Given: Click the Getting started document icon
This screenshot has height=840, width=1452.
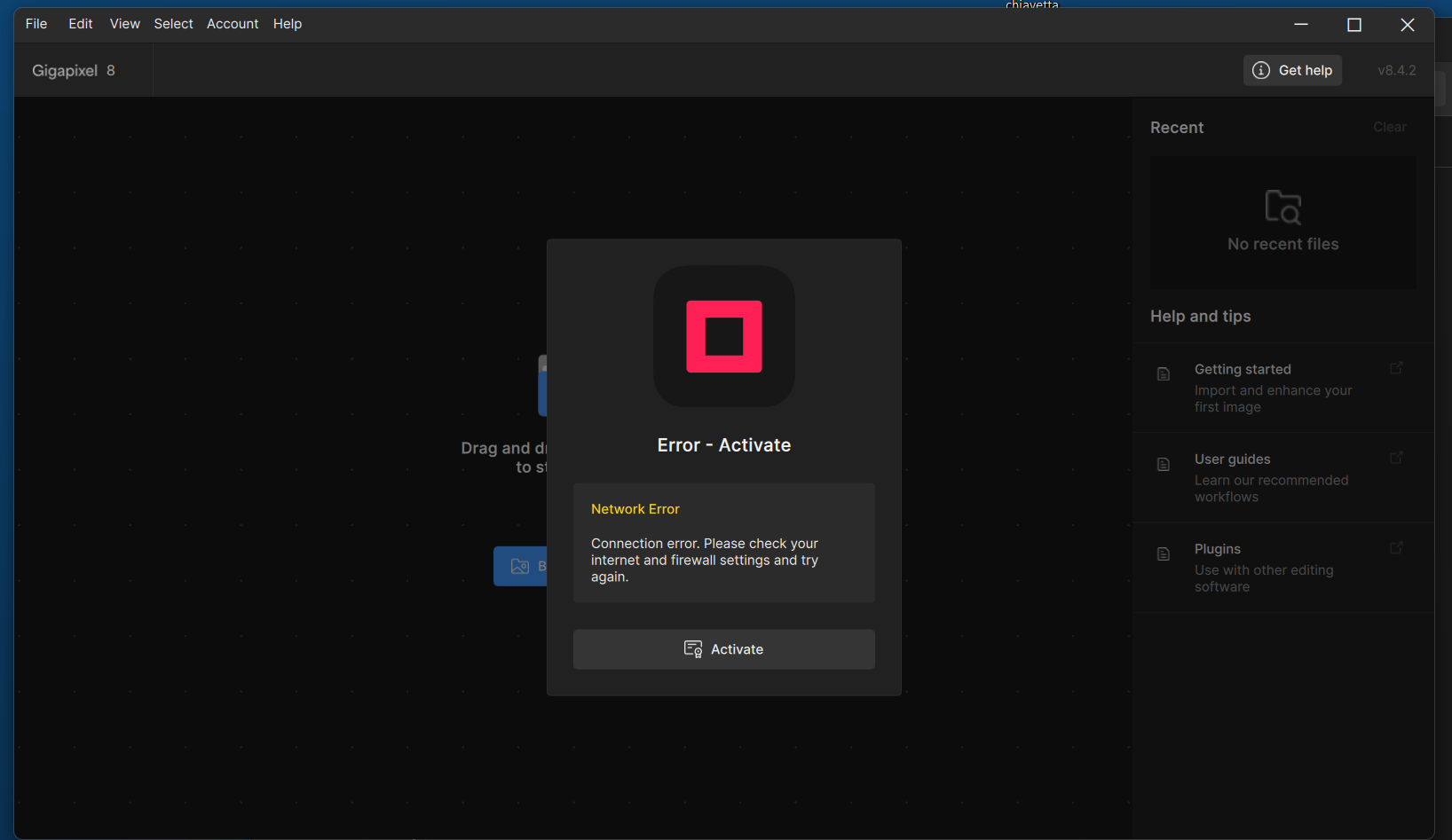Looking at the screenshot, I should (1164, 374).
